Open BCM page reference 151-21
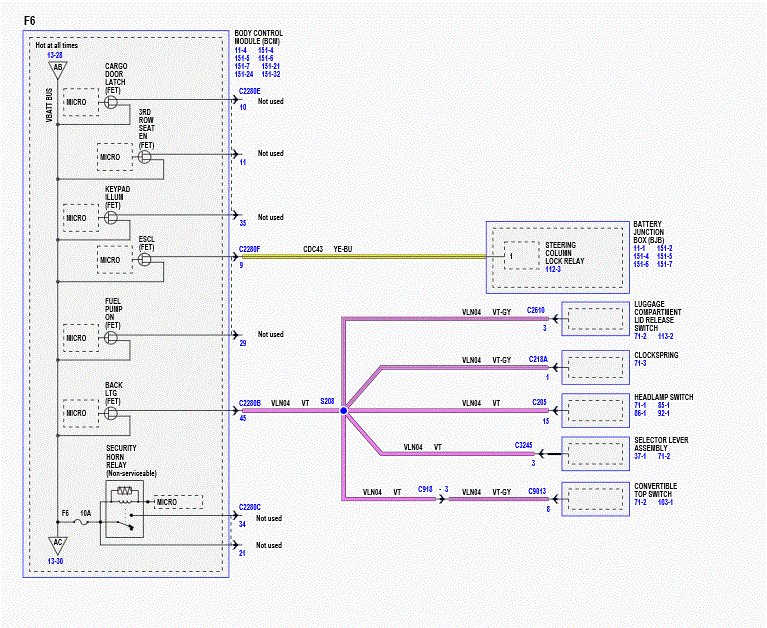The width and height of the screenshot is (767, 628). tap(271, 66)
